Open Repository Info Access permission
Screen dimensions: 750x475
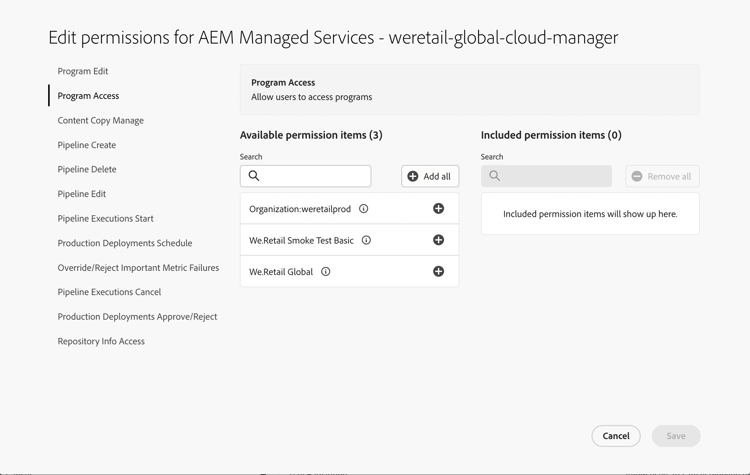point(101,341)
